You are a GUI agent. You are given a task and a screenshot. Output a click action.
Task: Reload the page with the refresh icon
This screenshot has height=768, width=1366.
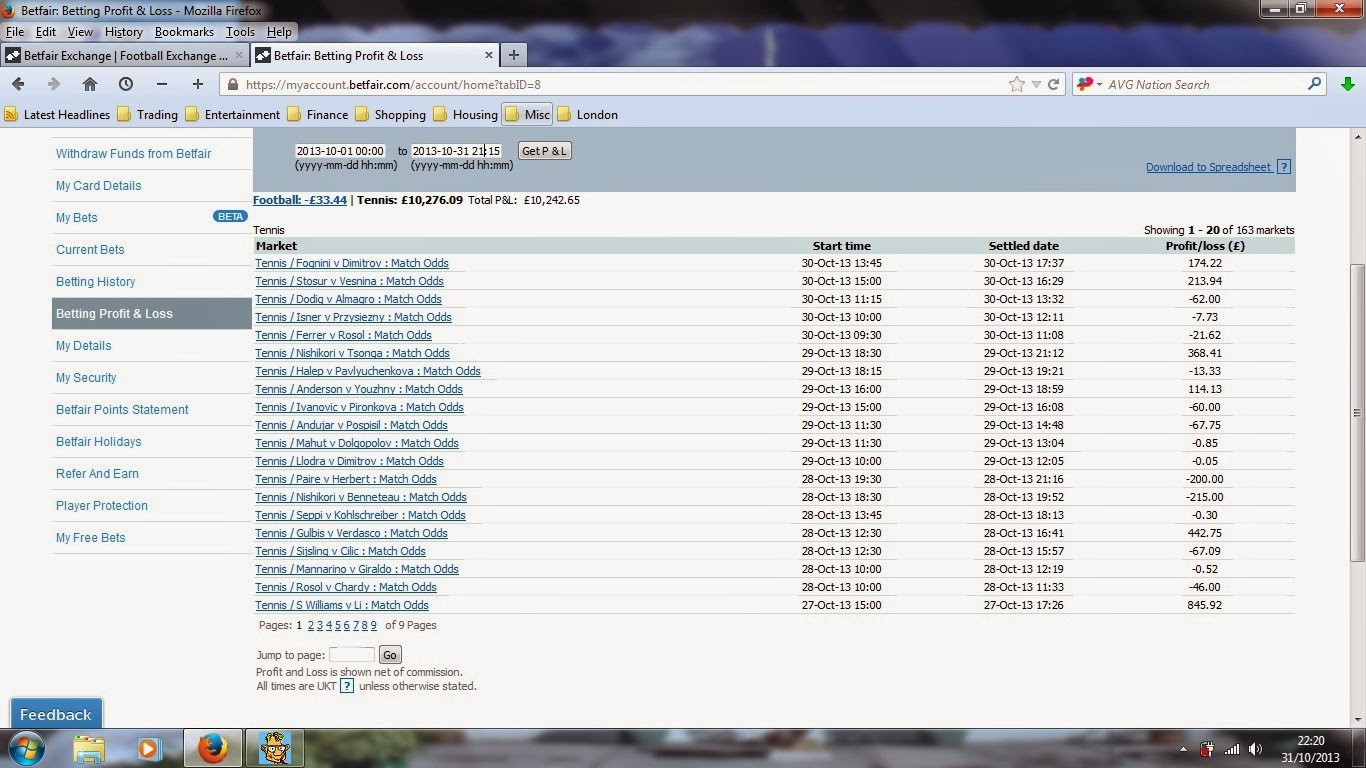pos(1053,84)
